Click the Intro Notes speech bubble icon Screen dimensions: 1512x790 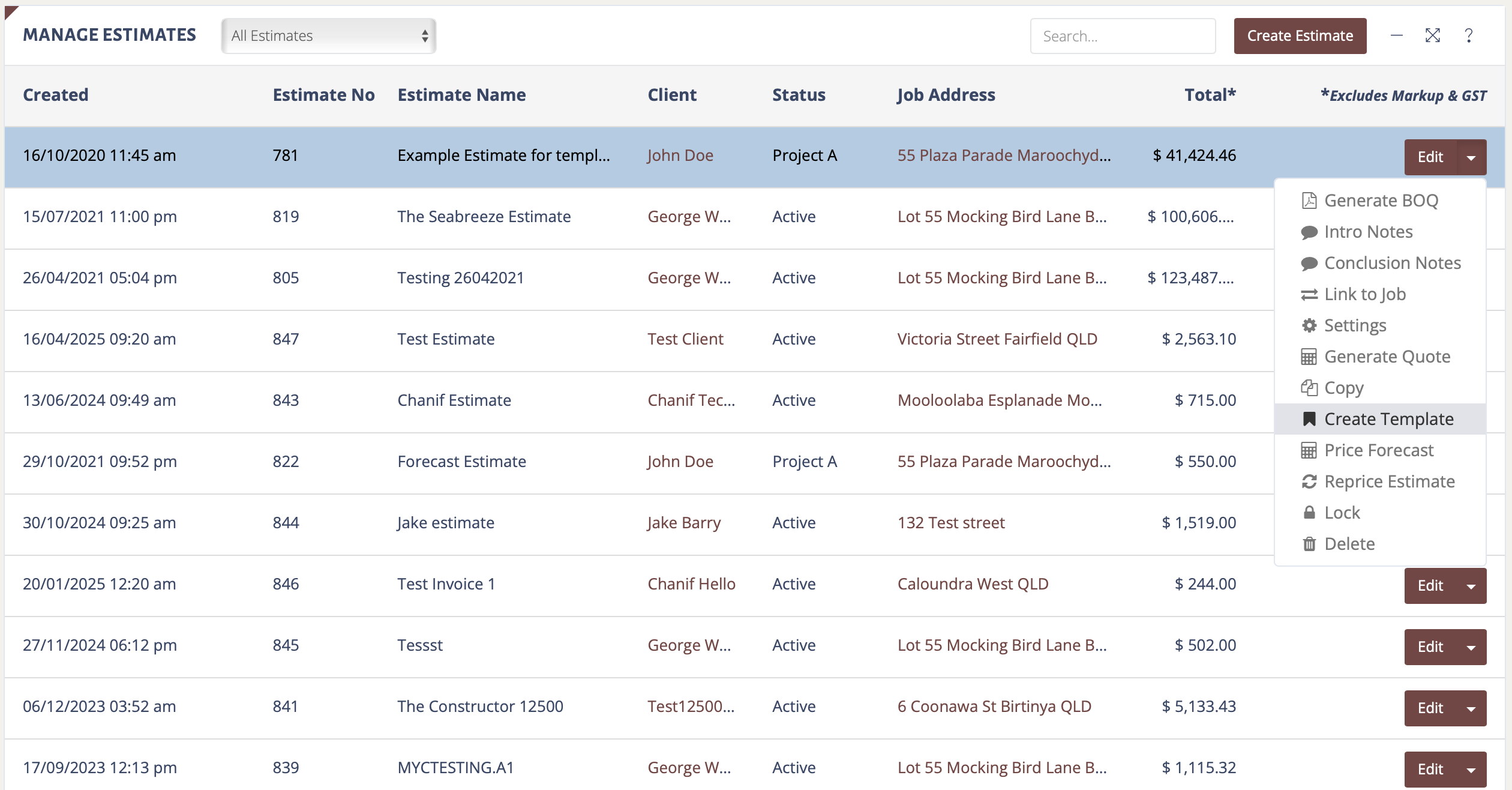click(x=1309, y=232)
